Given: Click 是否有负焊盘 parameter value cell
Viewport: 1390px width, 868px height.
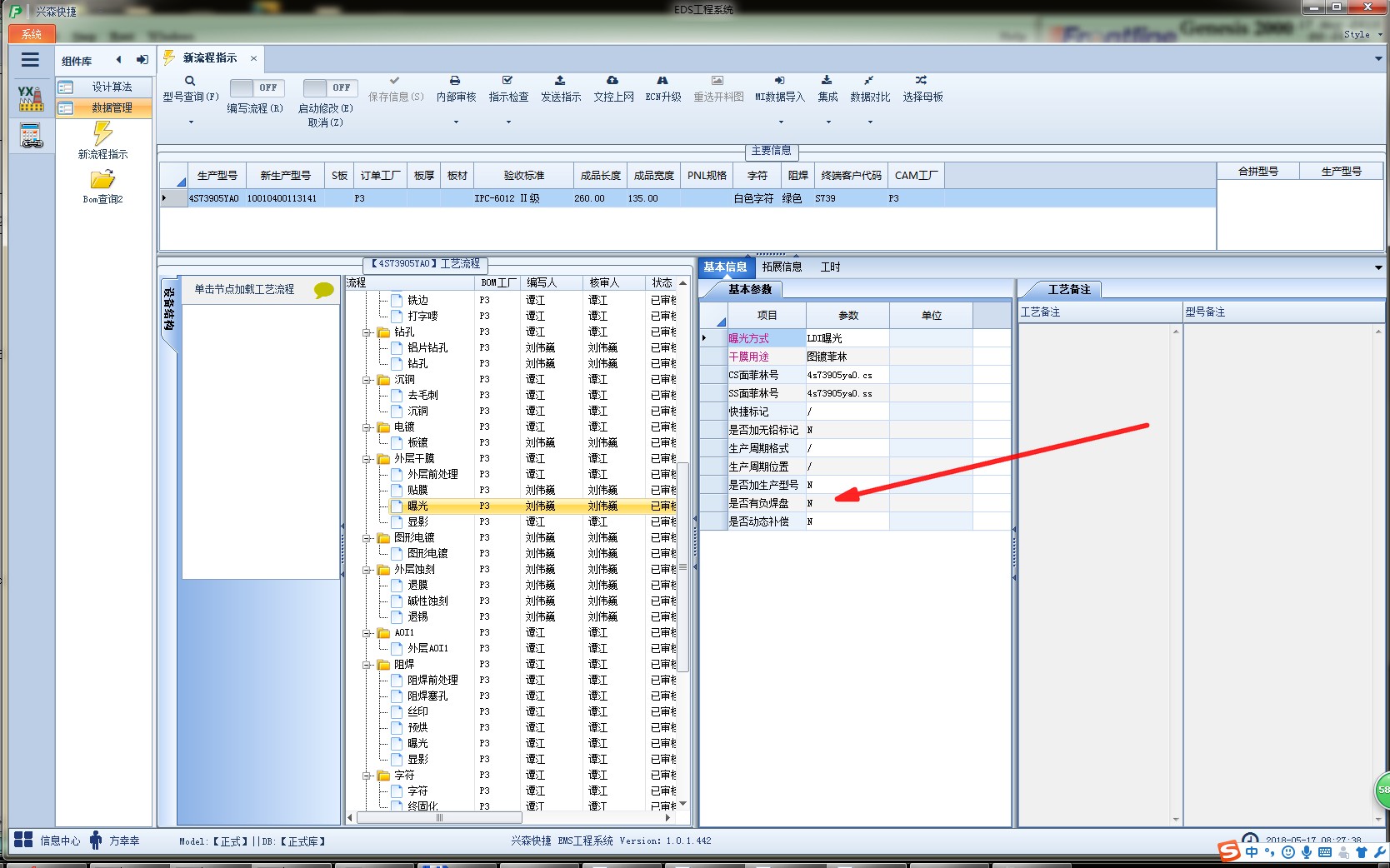Looking at the screenshot, I should pyautogui.click(x=847, y=503).
